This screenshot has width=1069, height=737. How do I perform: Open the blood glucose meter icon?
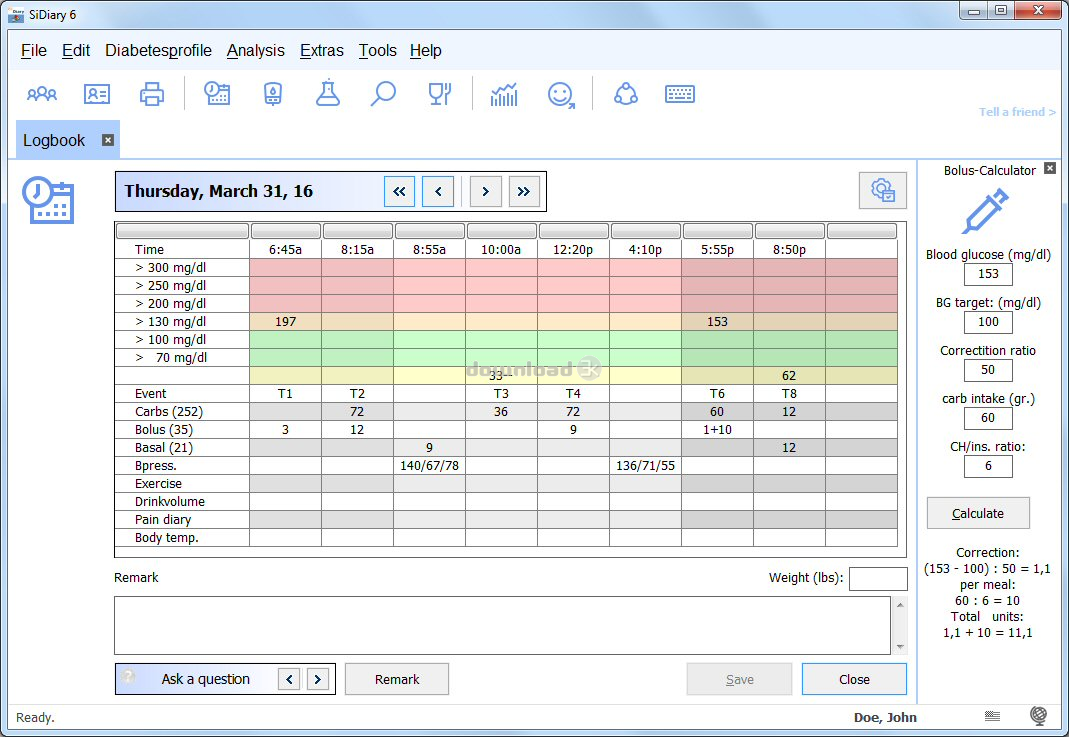click(272, 95)
